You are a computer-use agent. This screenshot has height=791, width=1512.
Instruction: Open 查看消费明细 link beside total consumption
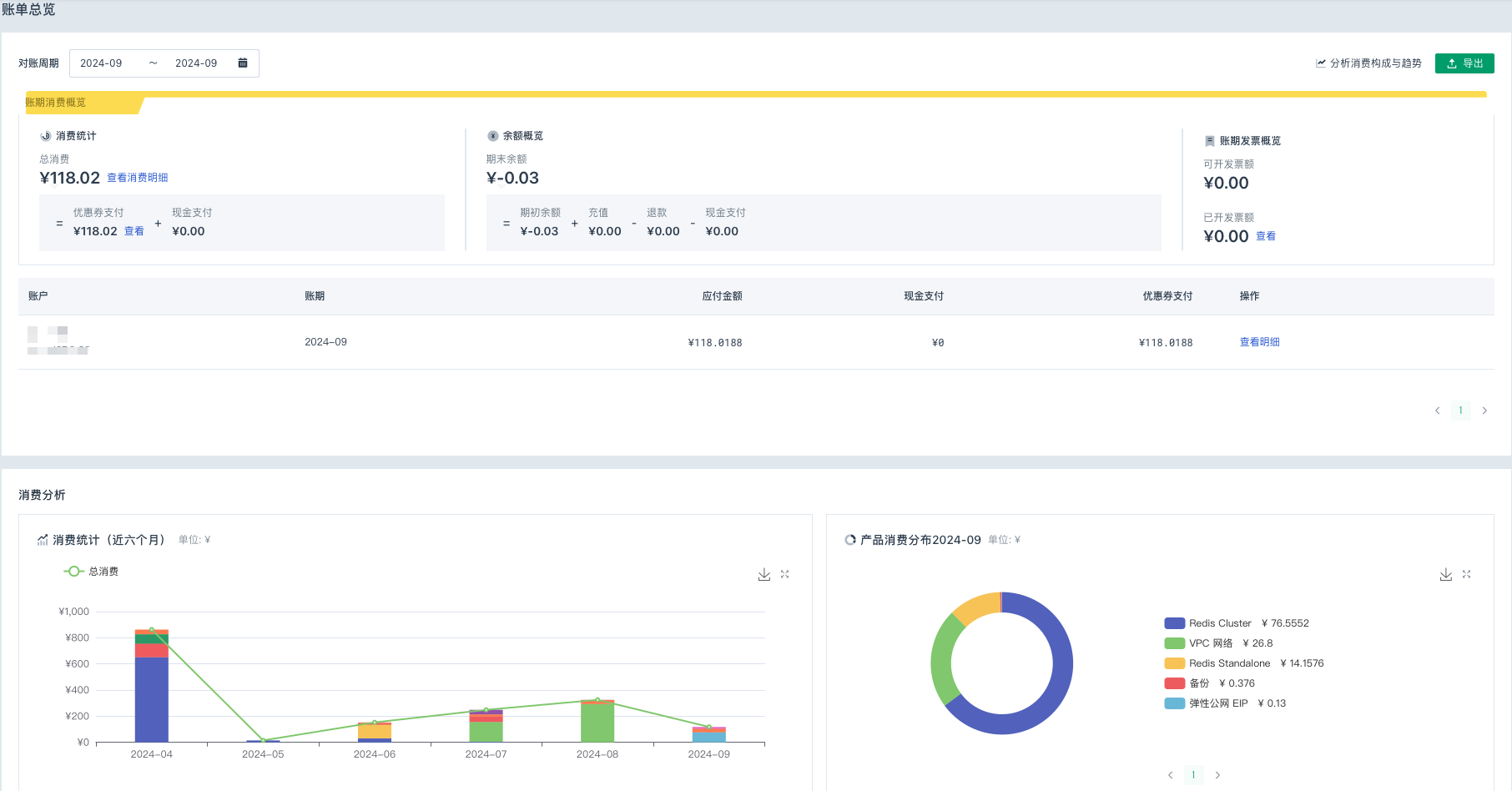(138, 178)
